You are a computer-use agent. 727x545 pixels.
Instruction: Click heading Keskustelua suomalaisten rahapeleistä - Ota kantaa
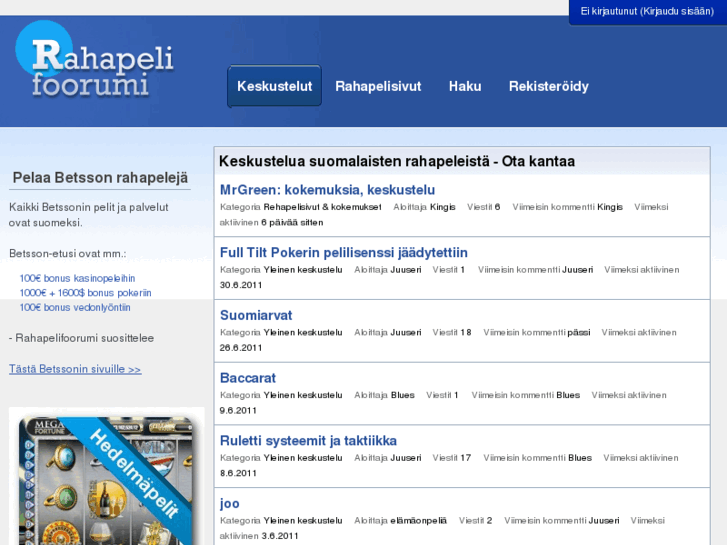397,161
